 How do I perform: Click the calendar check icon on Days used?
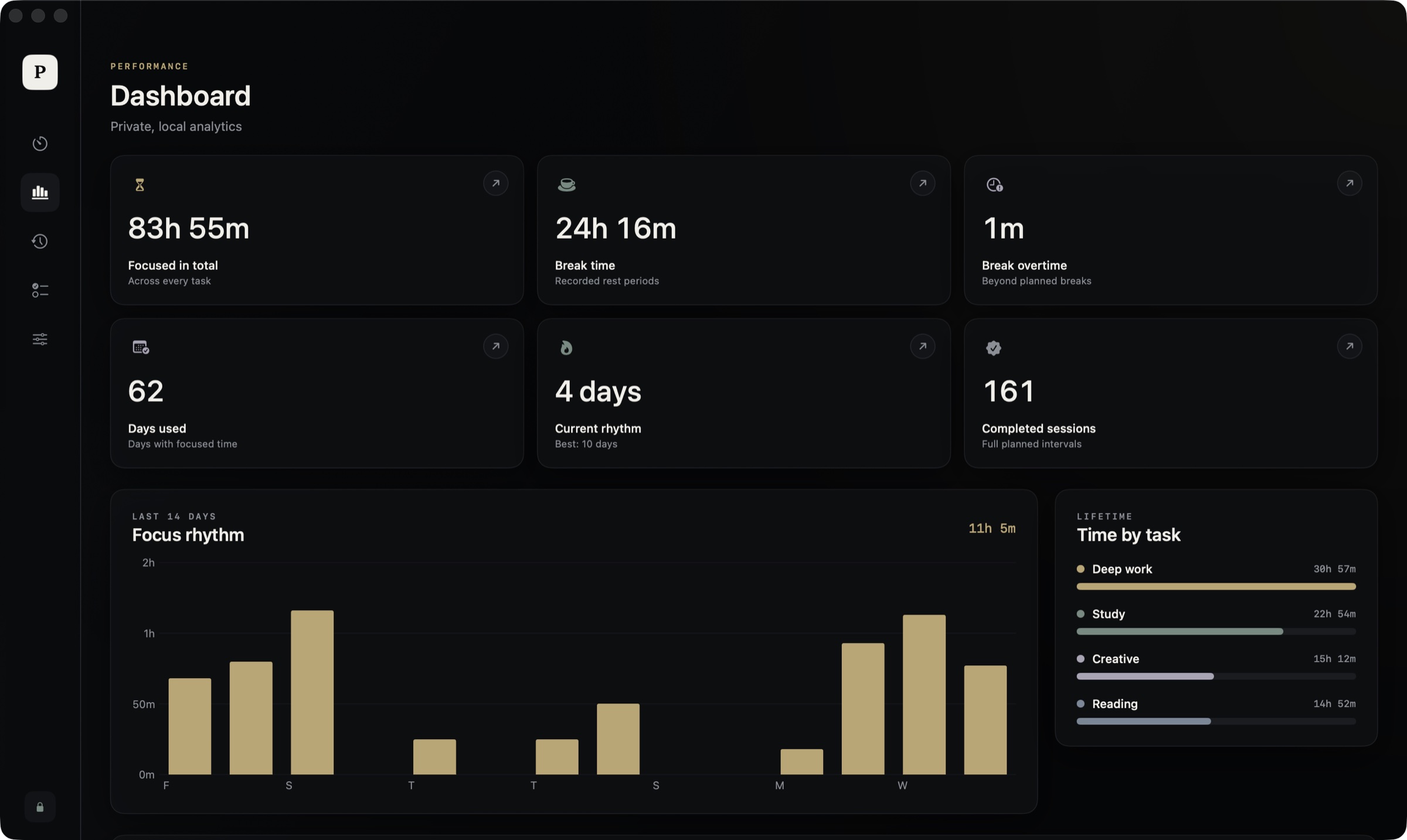click(x=141, y=348)
